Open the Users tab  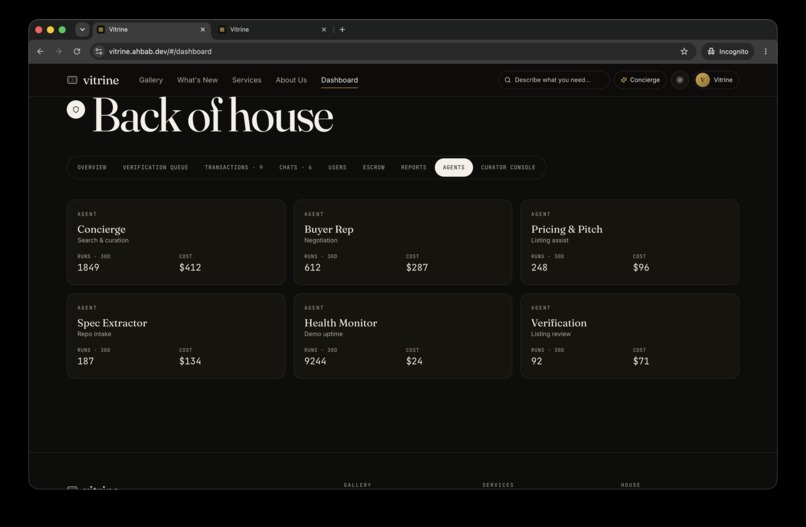(x=337, y=168)
